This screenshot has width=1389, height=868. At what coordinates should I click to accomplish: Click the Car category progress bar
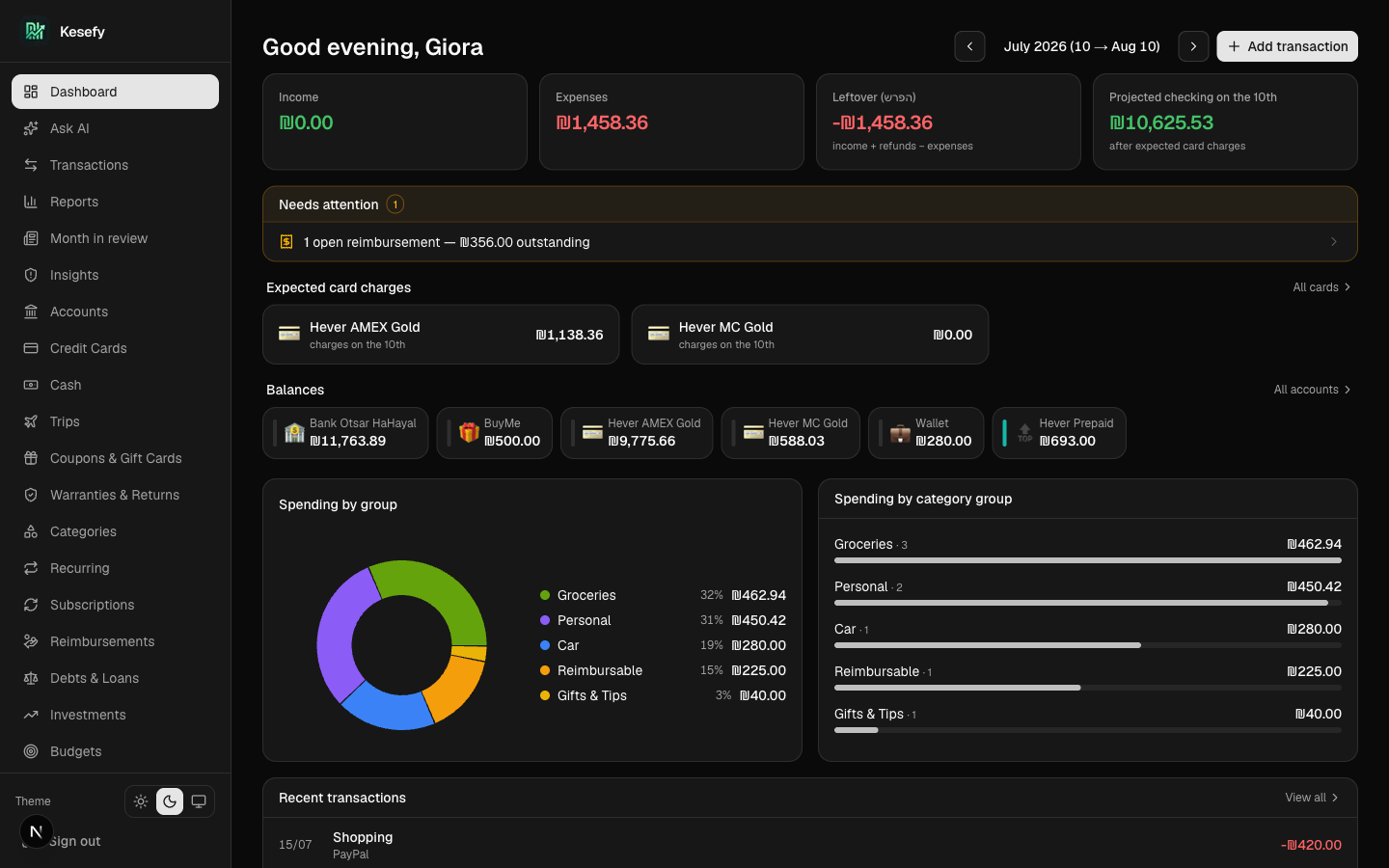click(x=1088, y=645)
